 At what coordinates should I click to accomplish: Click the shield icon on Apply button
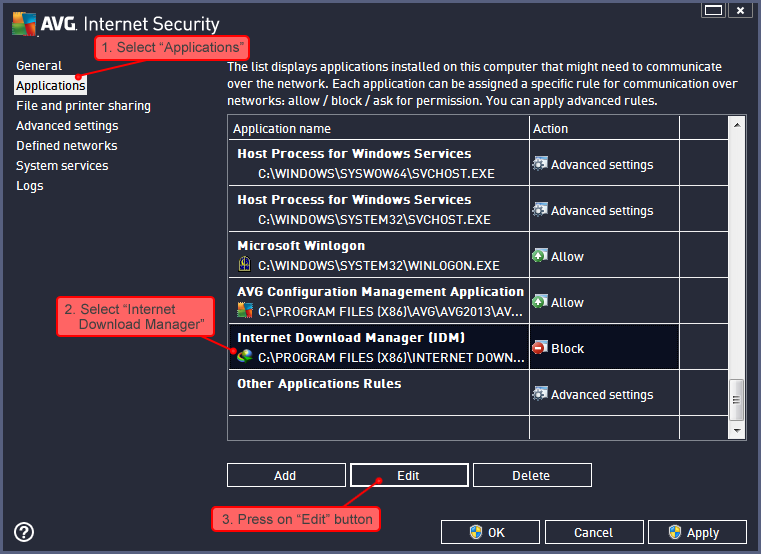tap(675, 532)
